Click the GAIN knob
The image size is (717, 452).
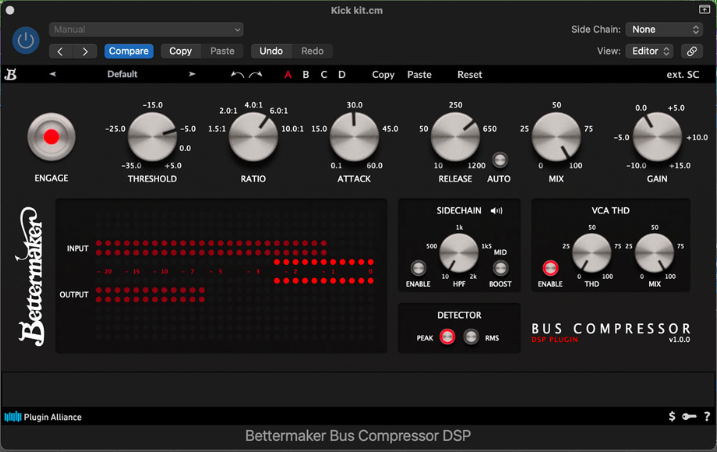coord(657,136)
